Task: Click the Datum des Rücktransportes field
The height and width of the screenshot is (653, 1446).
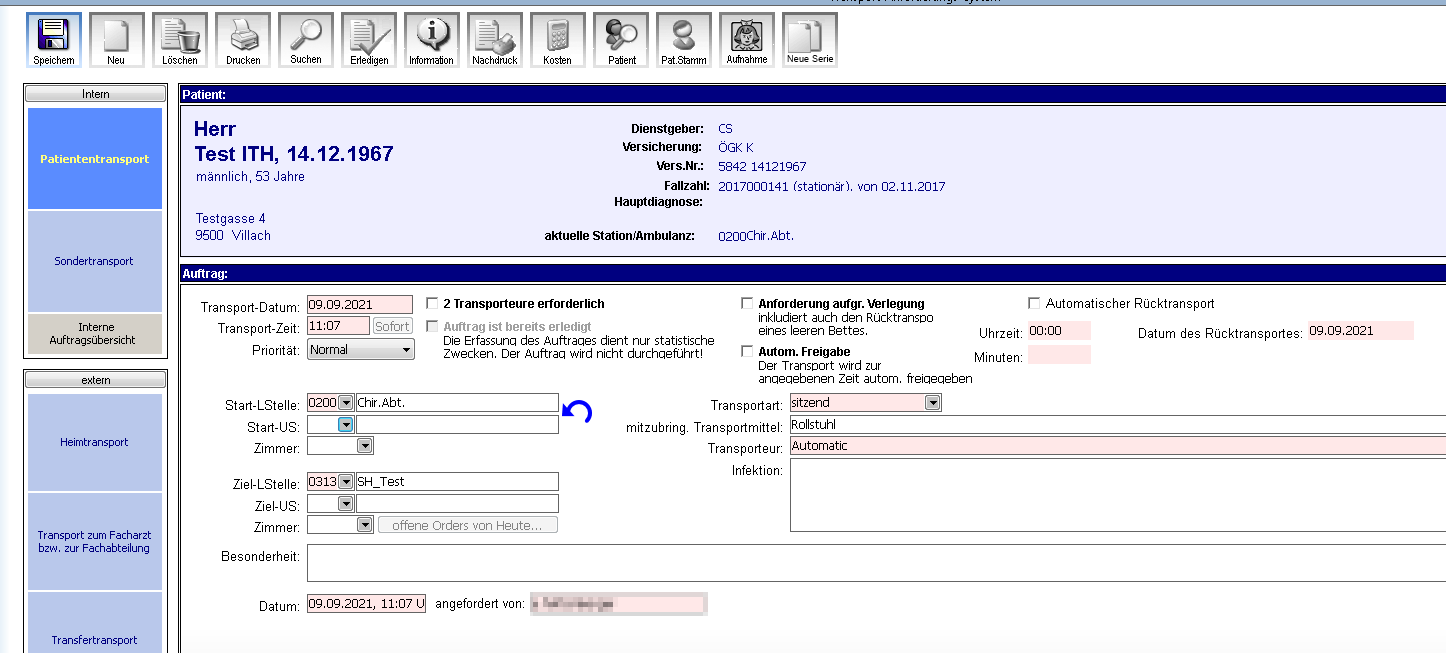Action: (x=1360, y=331)
